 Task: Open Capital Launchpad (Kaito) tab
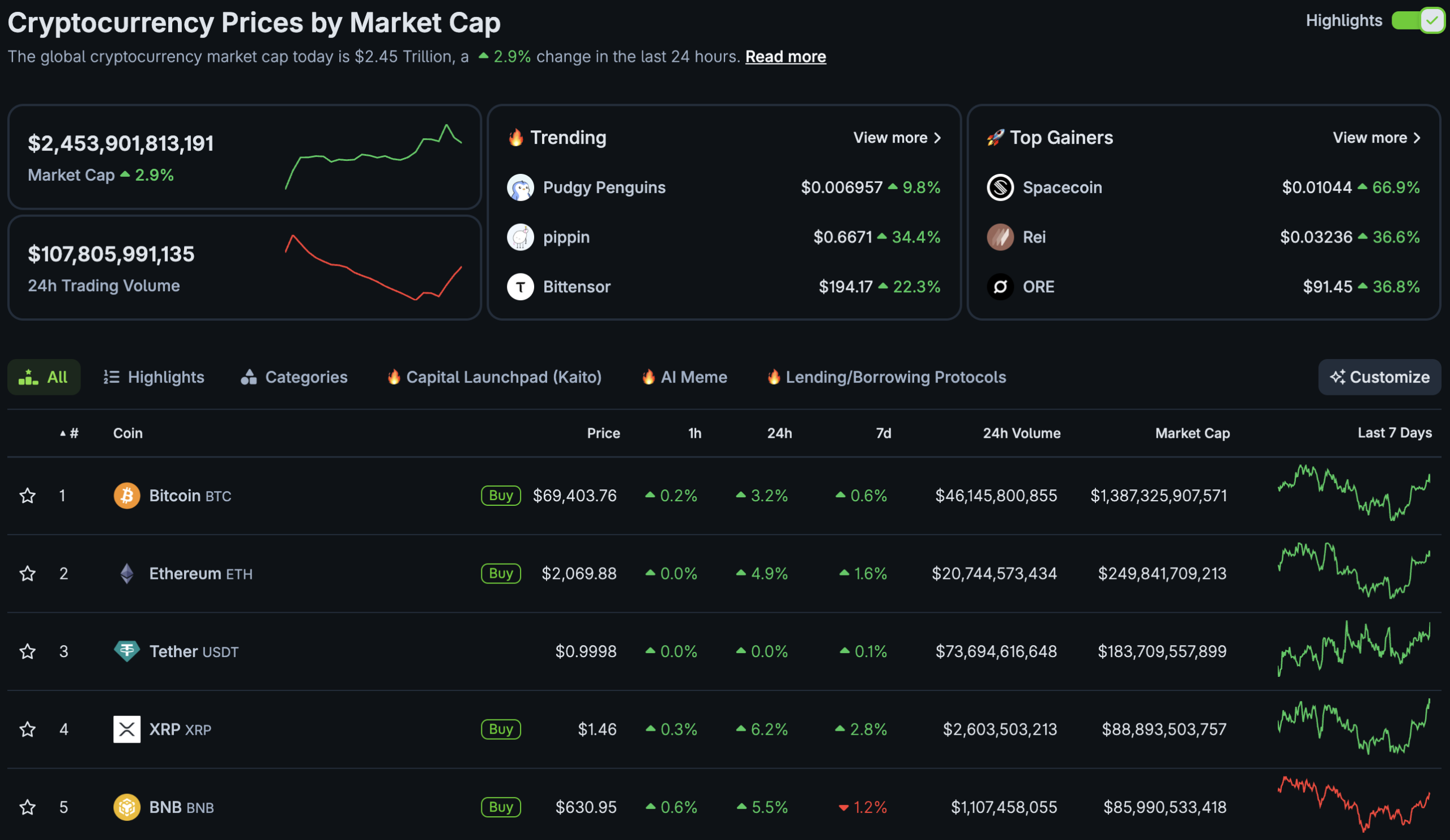click(494, 377)
